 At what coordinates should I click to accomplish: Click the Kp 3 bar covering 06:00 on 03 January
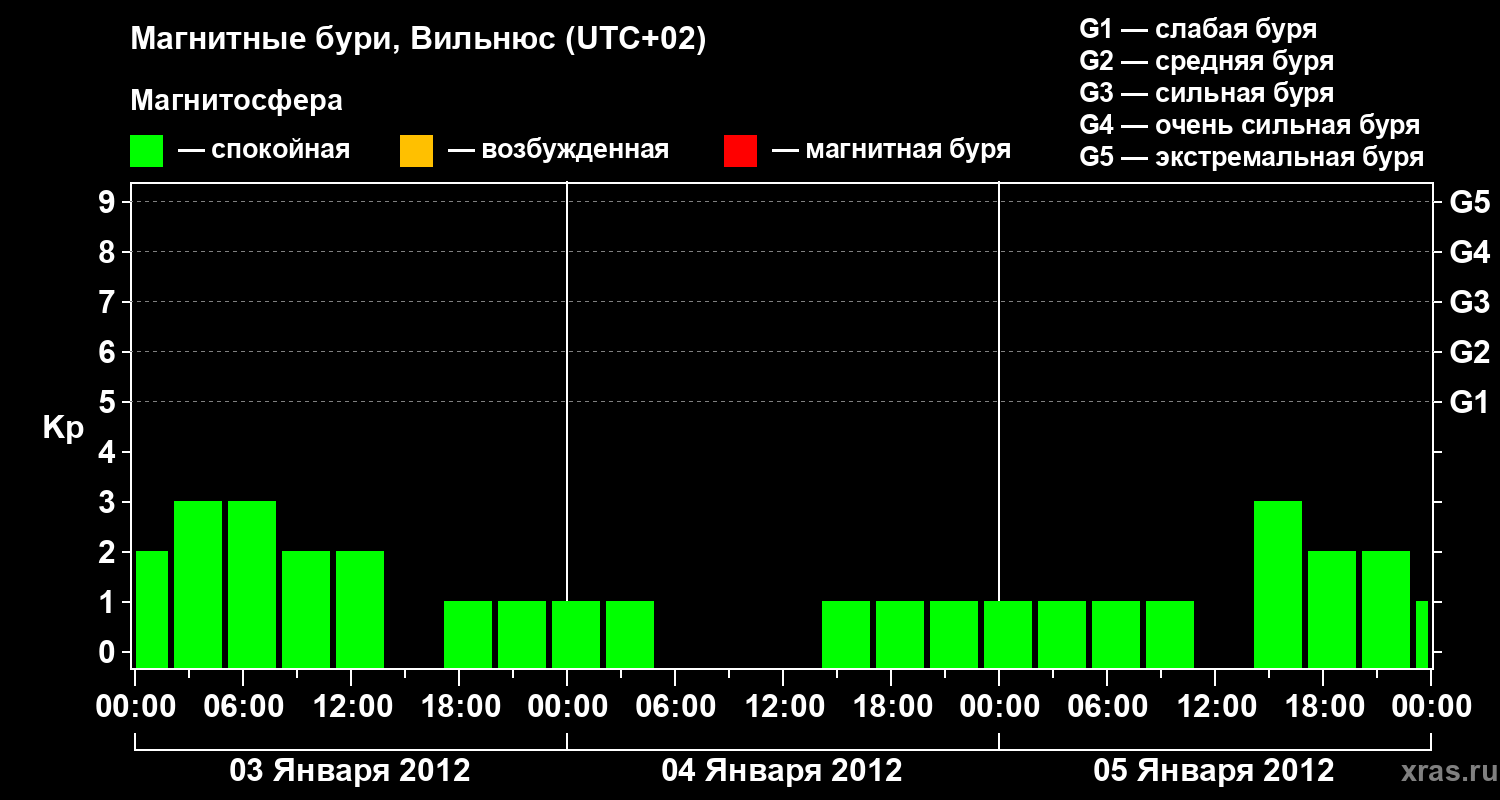pyautogui.click(x=252, y=584)
